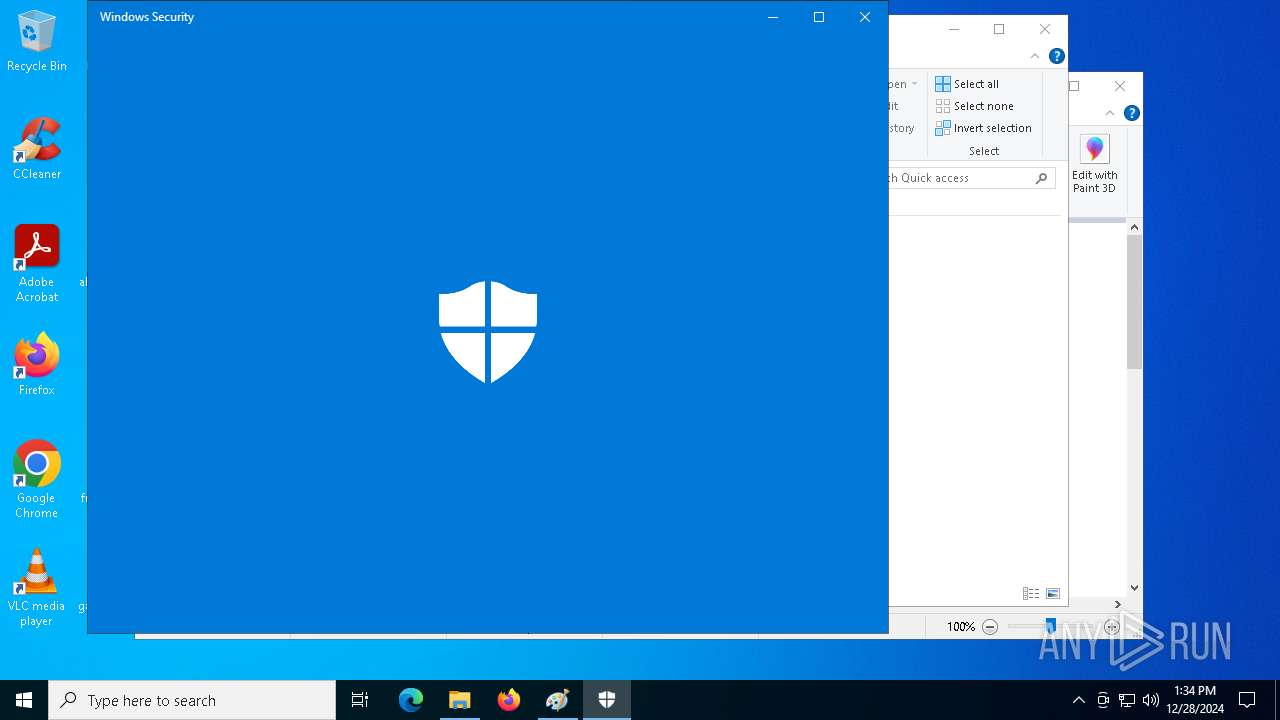Open the volume tray icon
Viewport: 1280px width, 720px height.
pyautogui.click(x=1151, y=700)
